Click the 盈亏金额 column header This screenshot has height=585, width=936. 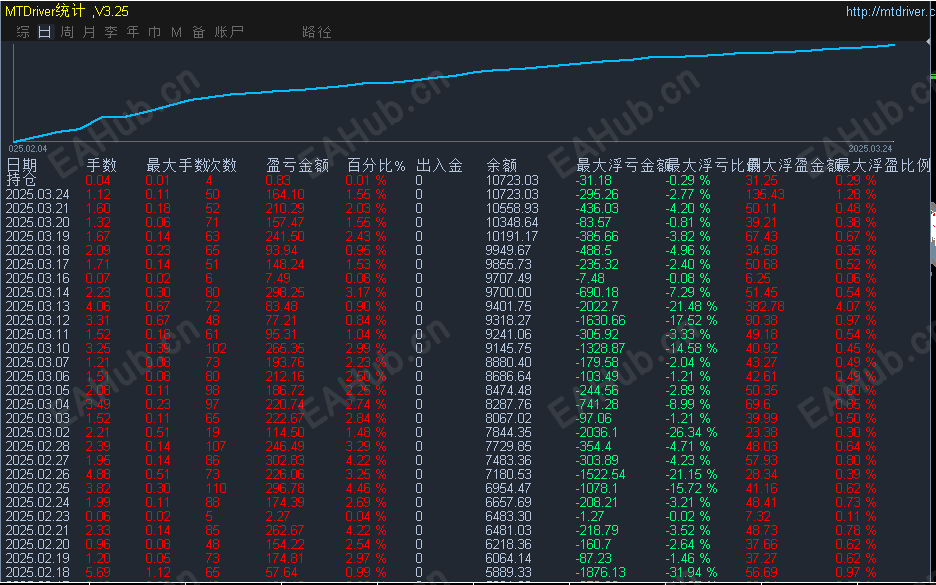click(x=297, y=165)
